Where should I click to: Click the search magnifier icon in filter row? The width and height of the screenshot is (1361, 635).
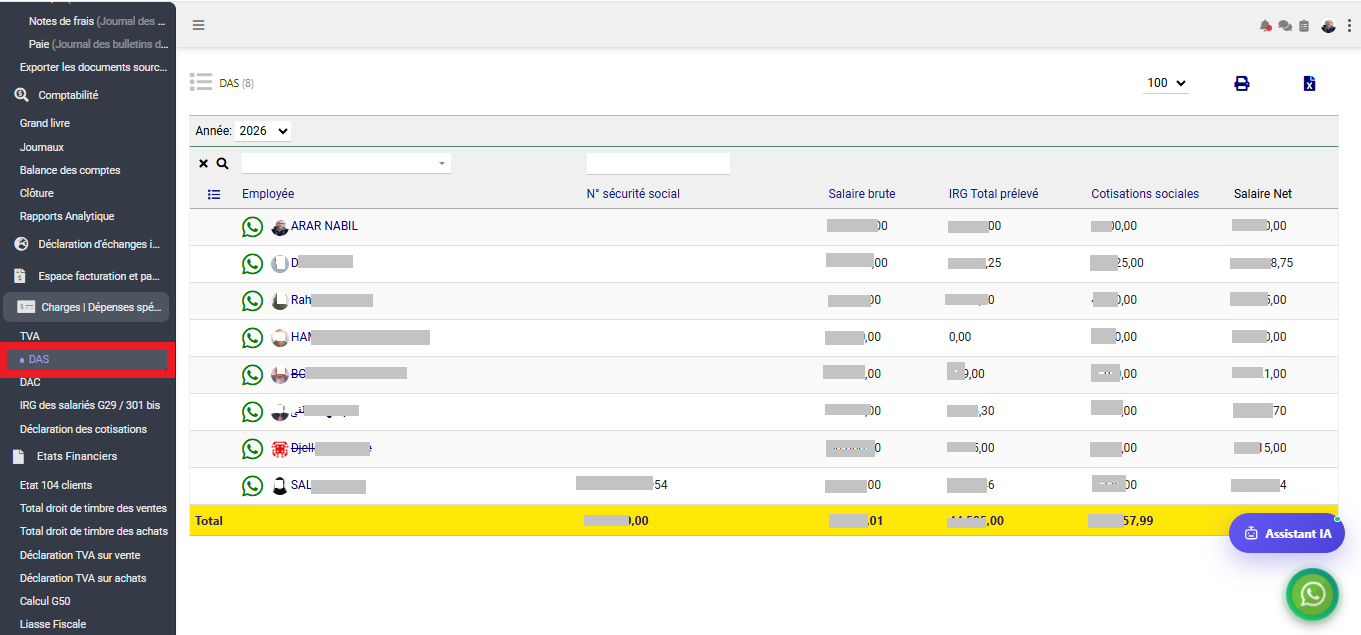(x=222, y=163)
